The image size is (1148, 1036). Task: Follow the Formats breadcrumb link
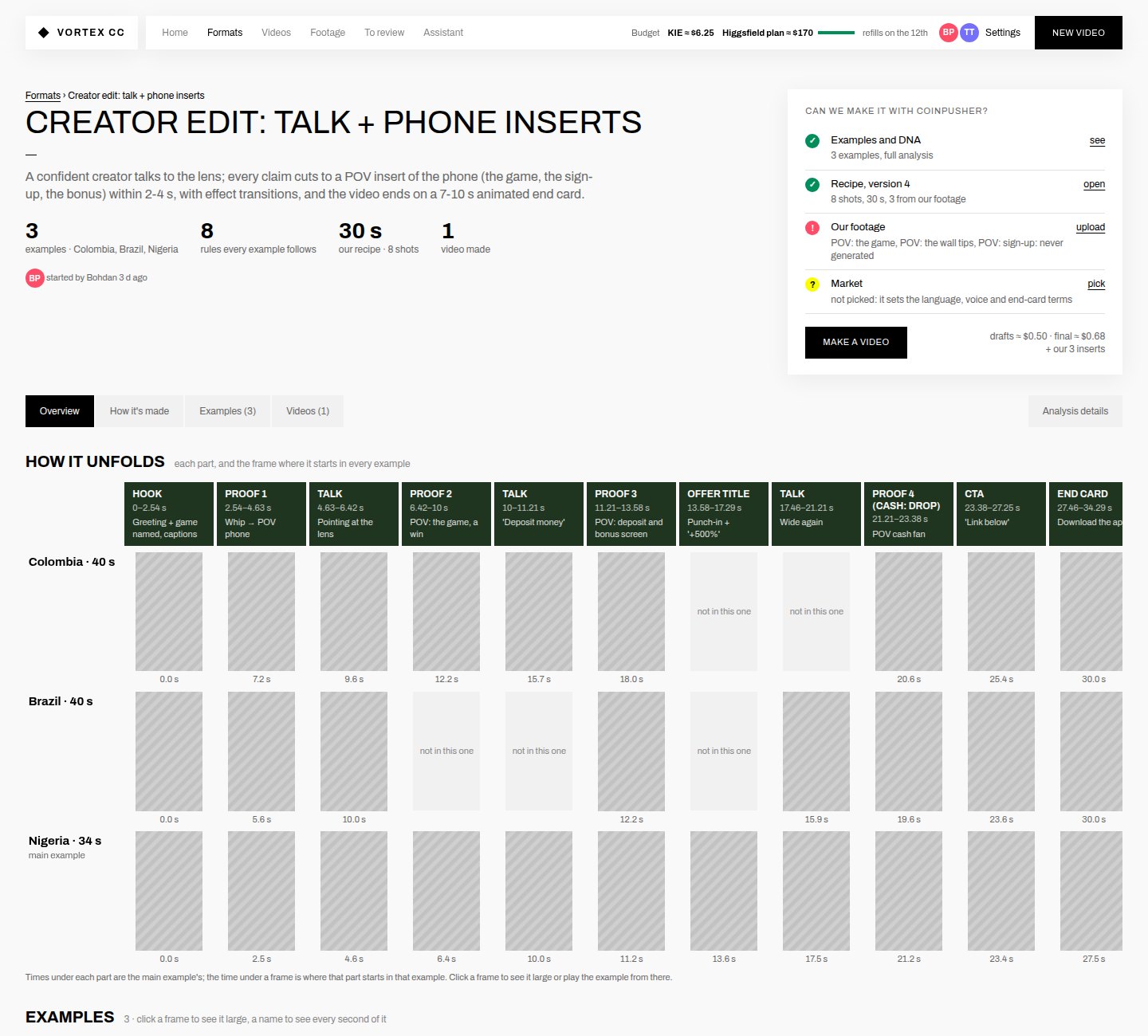pos(43,96)
